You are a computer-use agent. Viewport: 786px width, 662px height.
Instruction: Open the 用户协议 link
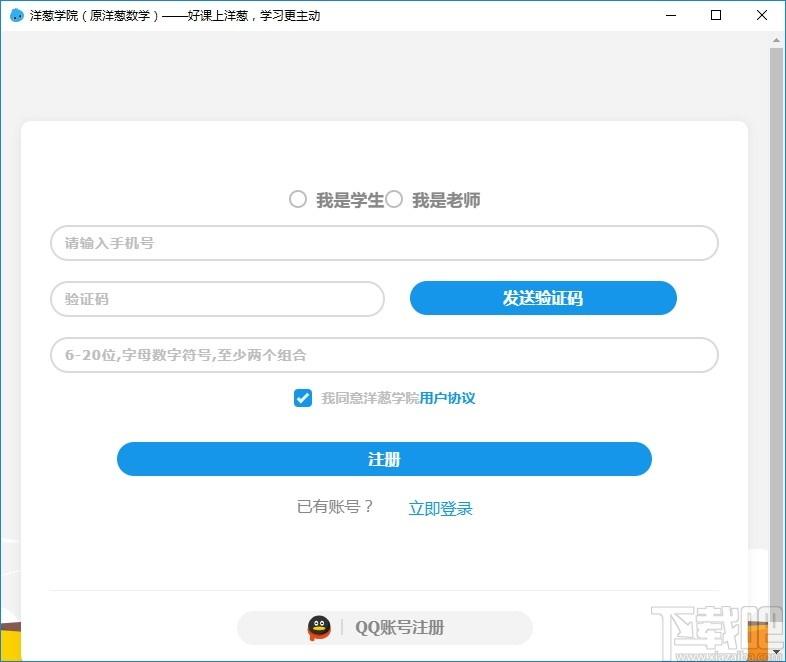click(447, 398)
